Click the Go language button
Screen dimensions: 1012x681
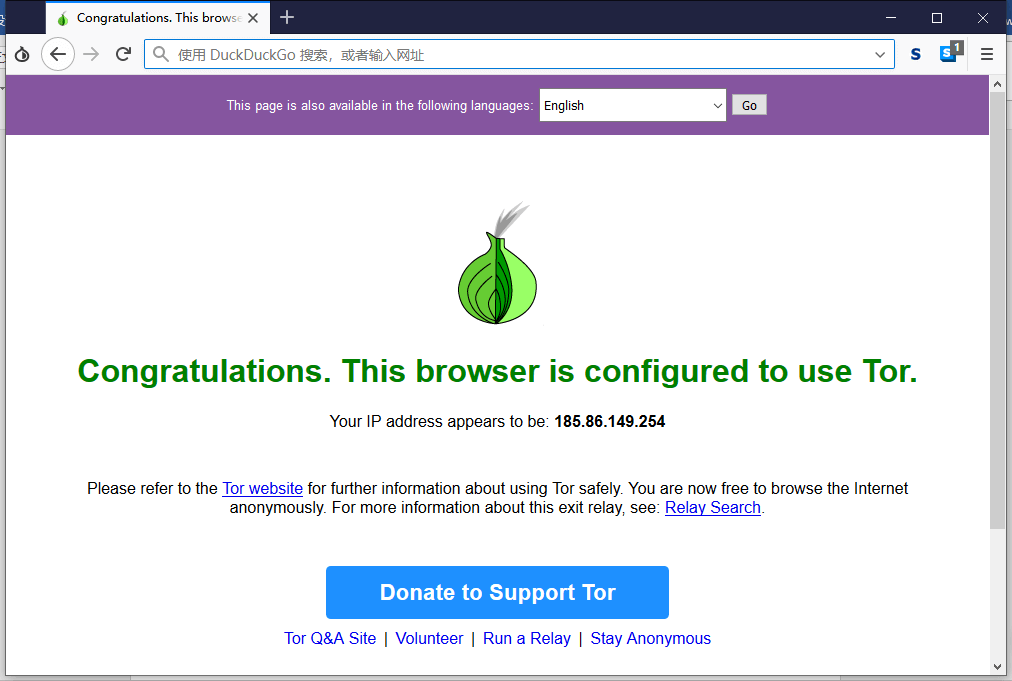click(749, 105)
